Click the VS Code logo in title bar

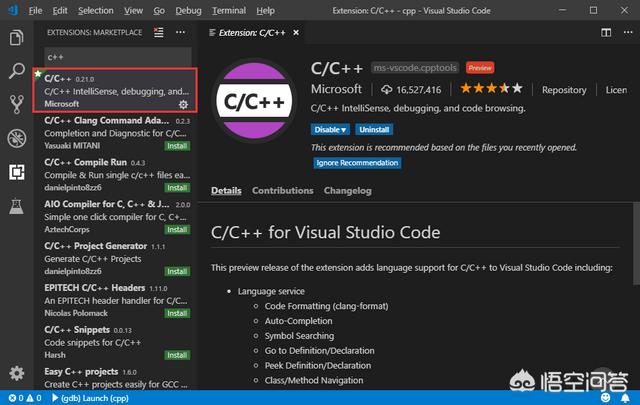(13, 10)
